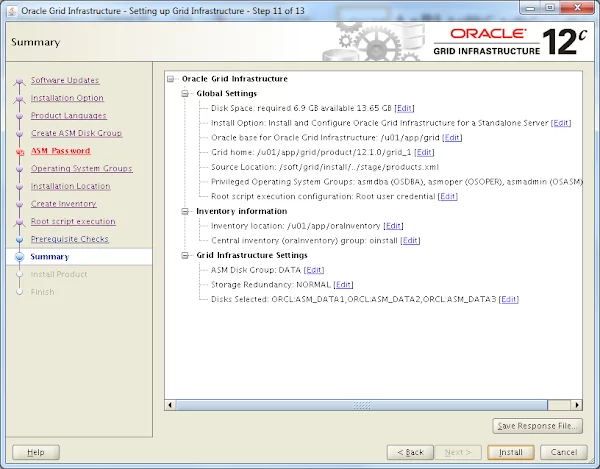This screenshot has height=469, width=600.
Task: Collapse the Grid Infrastructure Settings section
Action: tap(185, 255)
